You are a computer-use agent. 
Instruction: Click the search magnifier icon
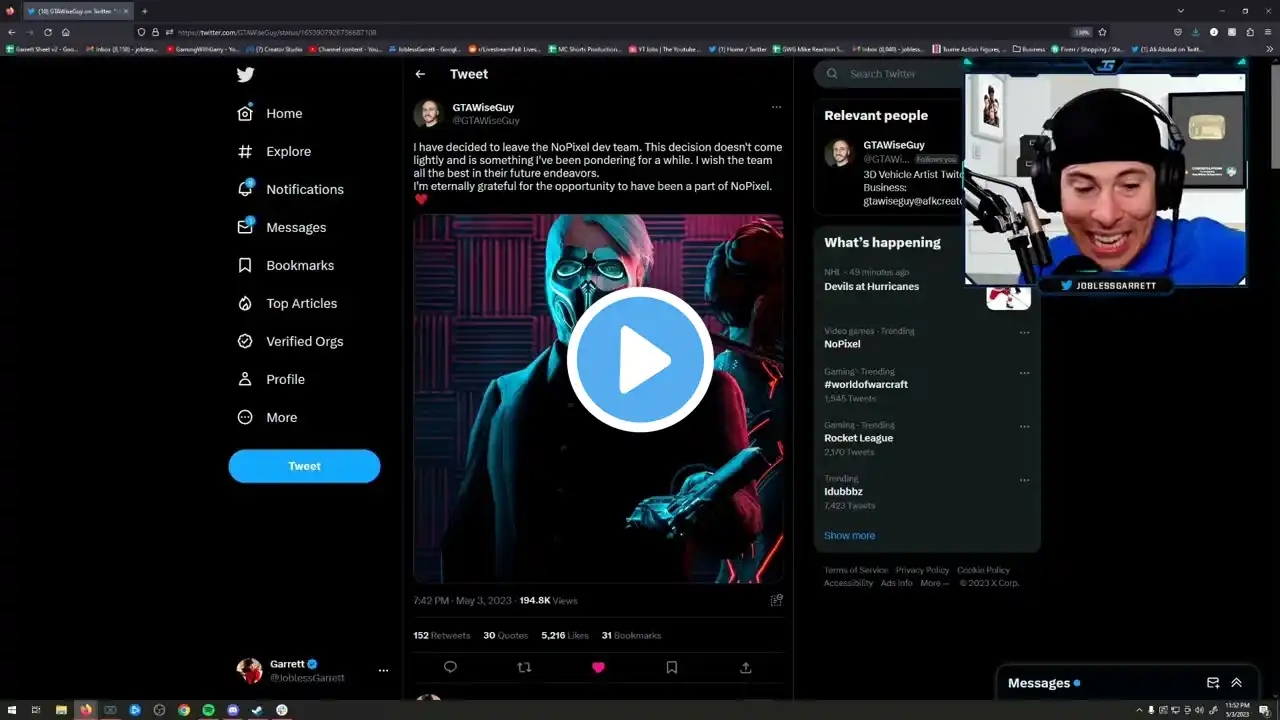(x=833, y=74)
